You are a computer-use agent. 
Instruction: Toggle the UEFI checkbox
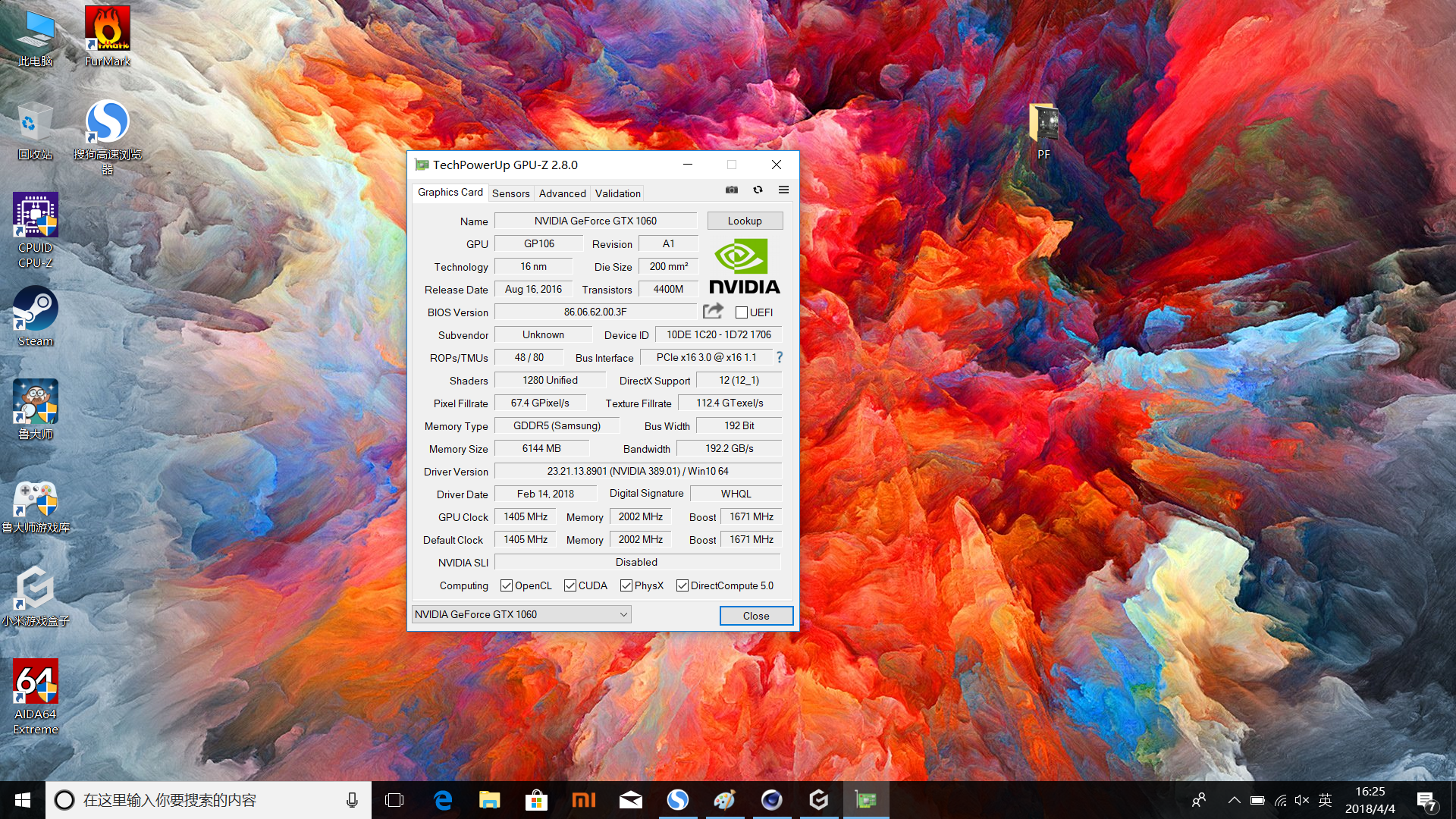tap(742, 312)
